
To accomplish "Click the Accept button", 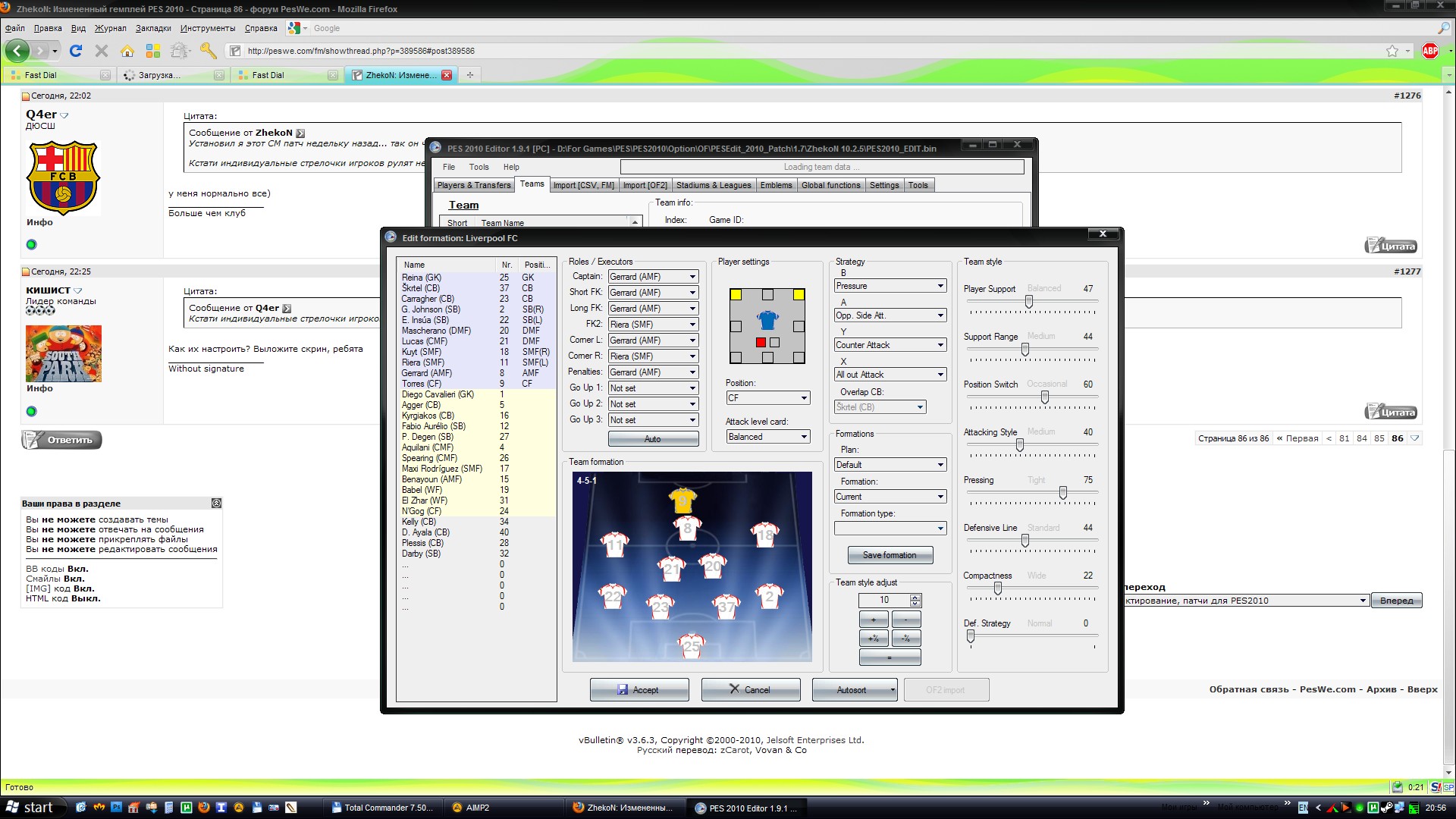I will point(639,689).
